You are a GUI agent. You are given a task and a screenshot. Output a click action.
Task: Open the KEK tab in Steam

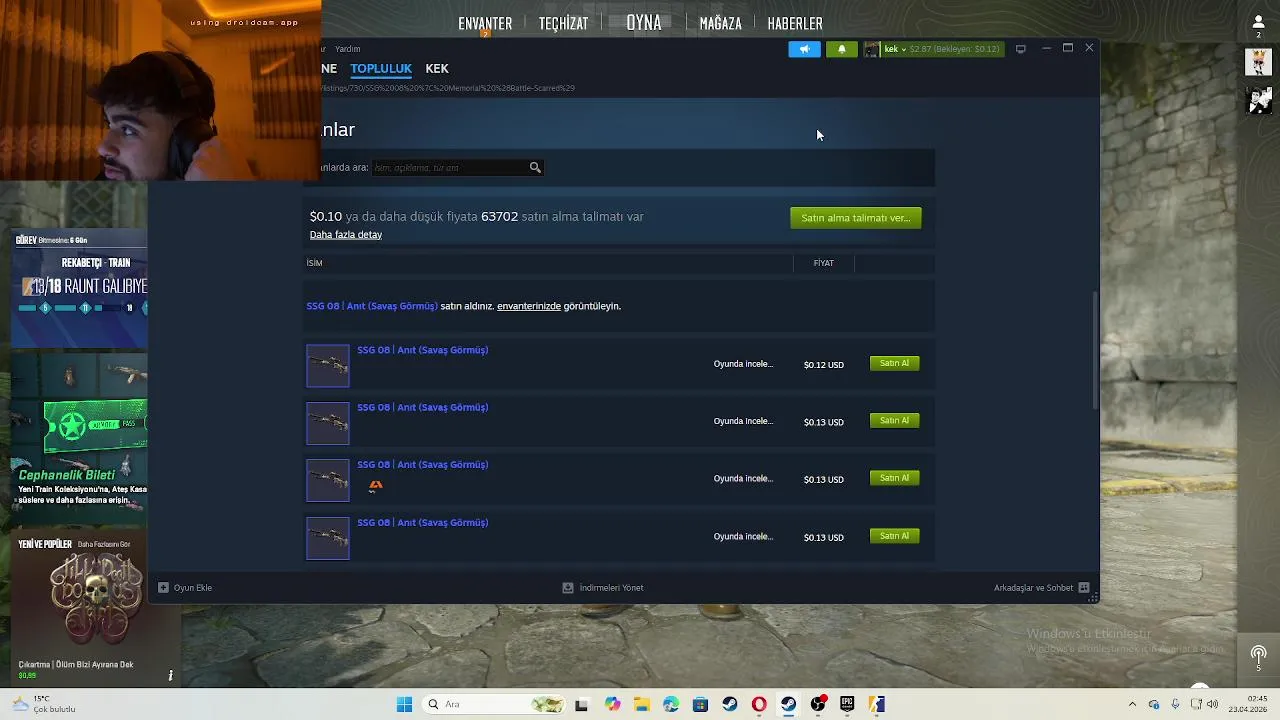(437, 68)
